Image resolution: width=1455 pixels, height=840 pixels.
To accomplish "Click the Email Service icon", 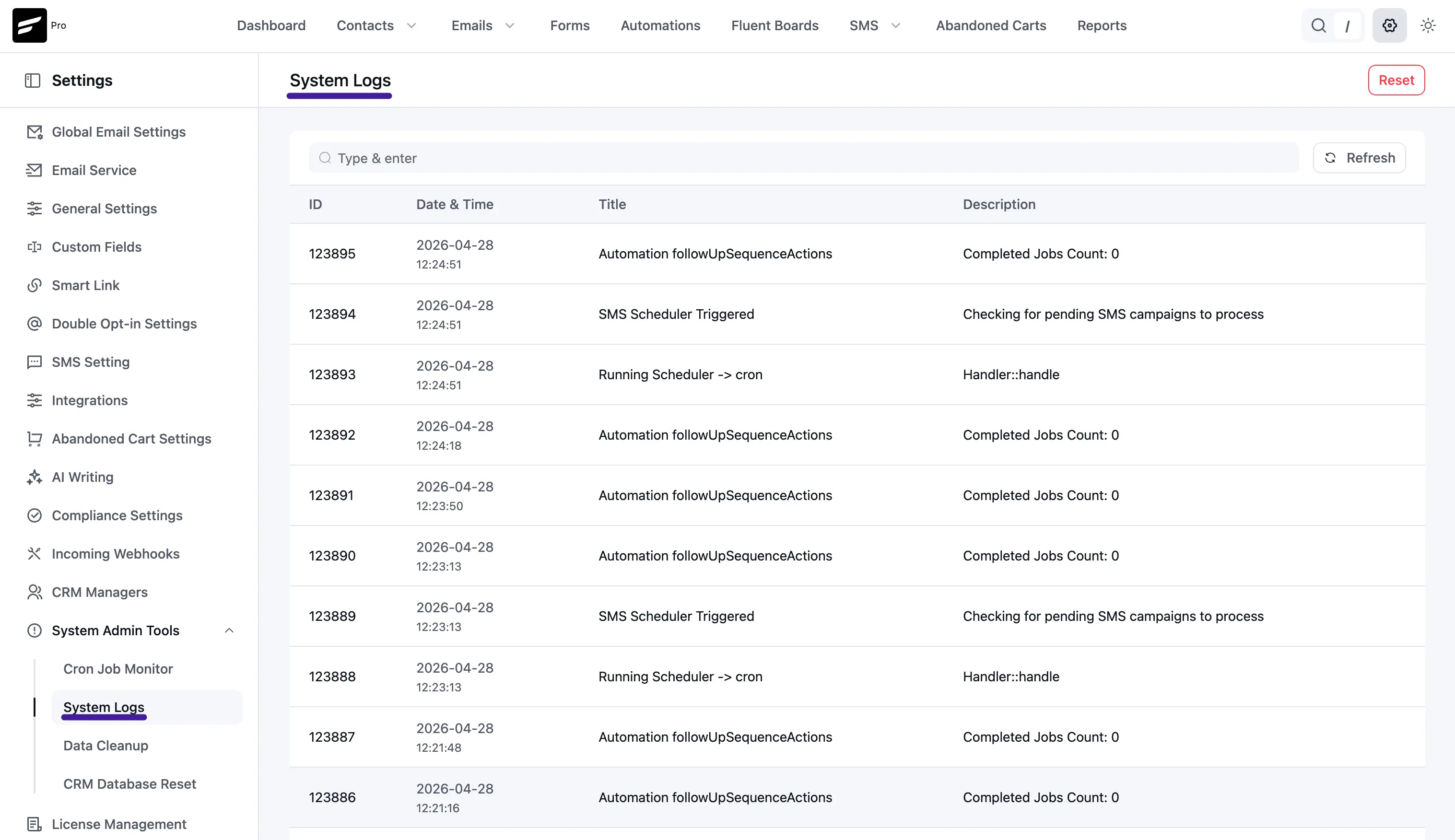I will pos(34,170).
